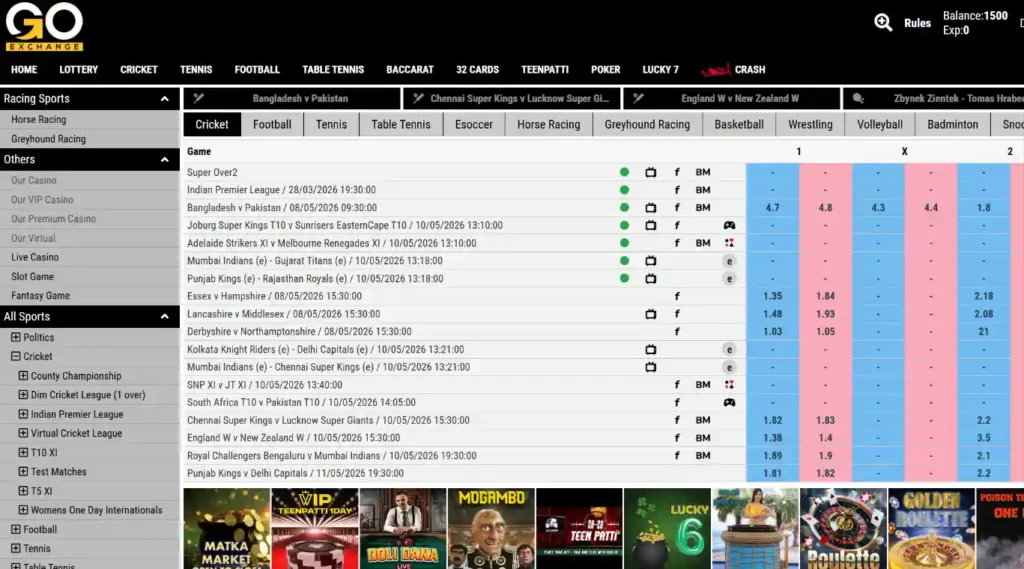Expand the Politics tree node
The width and height of the screenshot is (1024, 569).
(x=16, y=338)
